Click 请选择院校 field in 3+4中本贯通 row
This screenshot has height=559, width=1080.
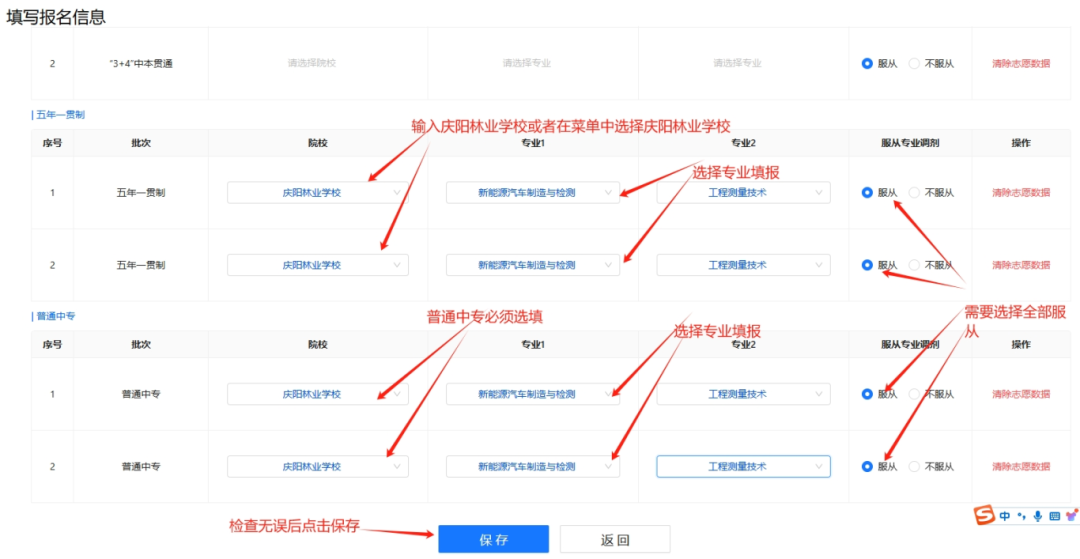pyautogui.click(x=312, y=63)
